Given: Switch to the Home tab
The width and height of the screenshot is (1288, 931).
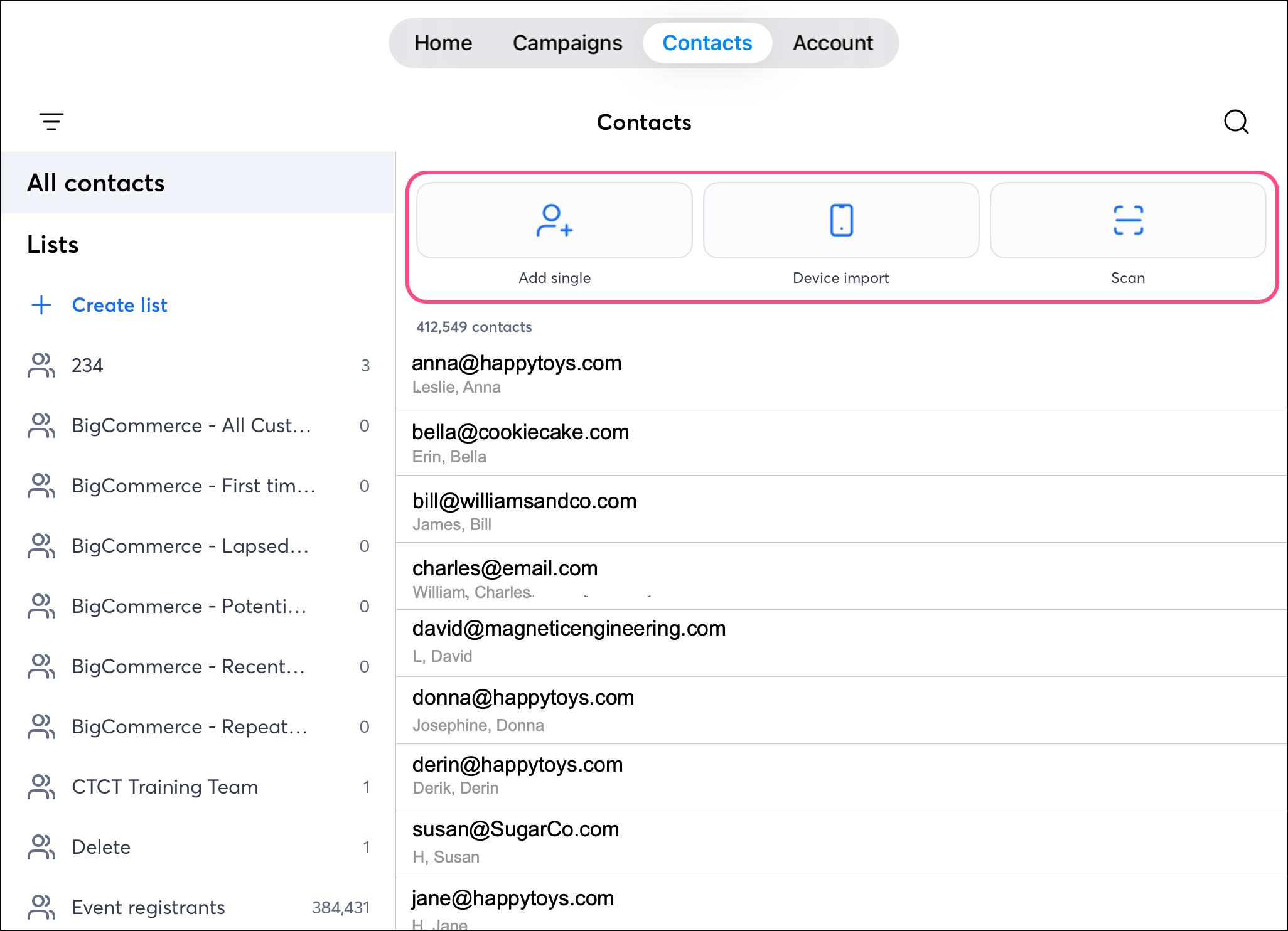Looking at the screenshot, I should [443, 43].
